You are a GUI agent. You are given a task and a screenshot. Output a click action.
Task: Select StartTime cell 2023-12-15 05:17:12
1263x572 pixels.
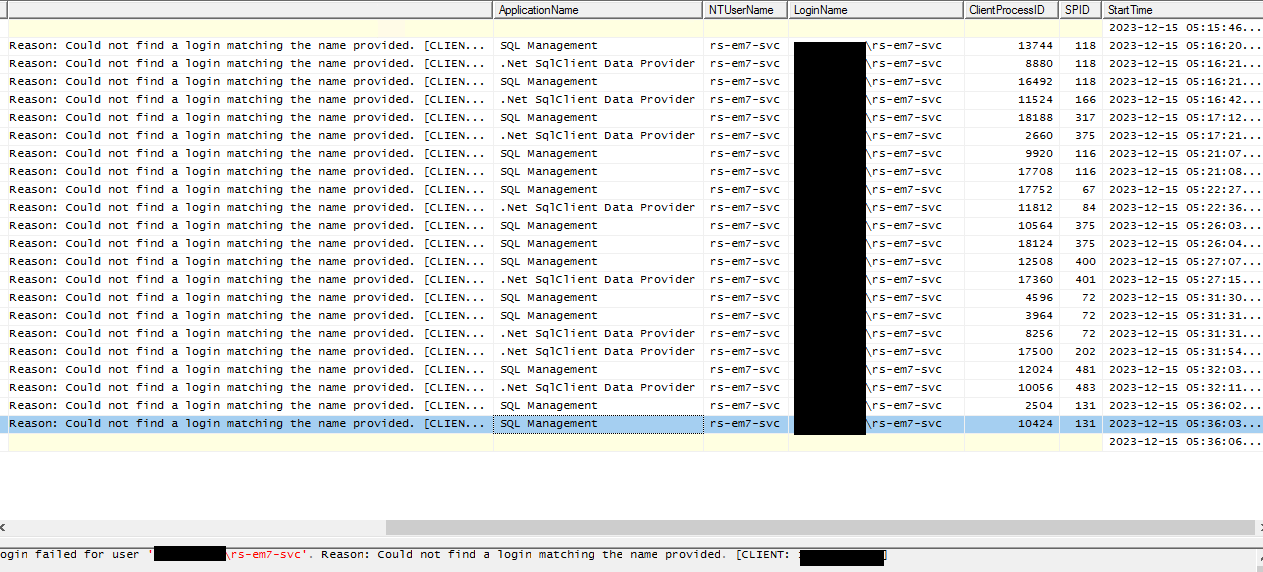click(x=1182, y=117)
